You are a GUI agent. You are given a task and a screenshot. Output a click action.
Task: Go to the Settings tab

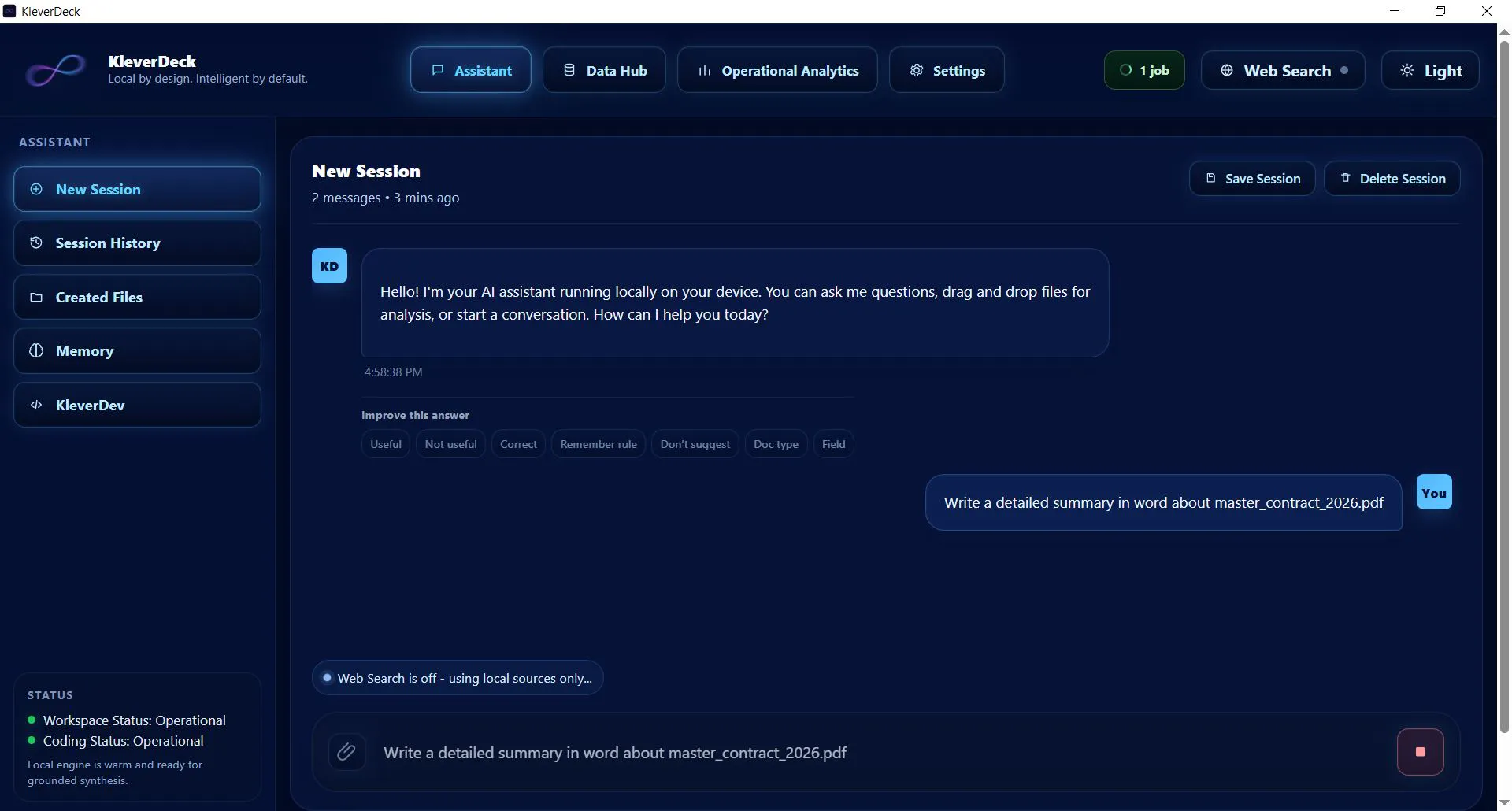tap(947, 70)
